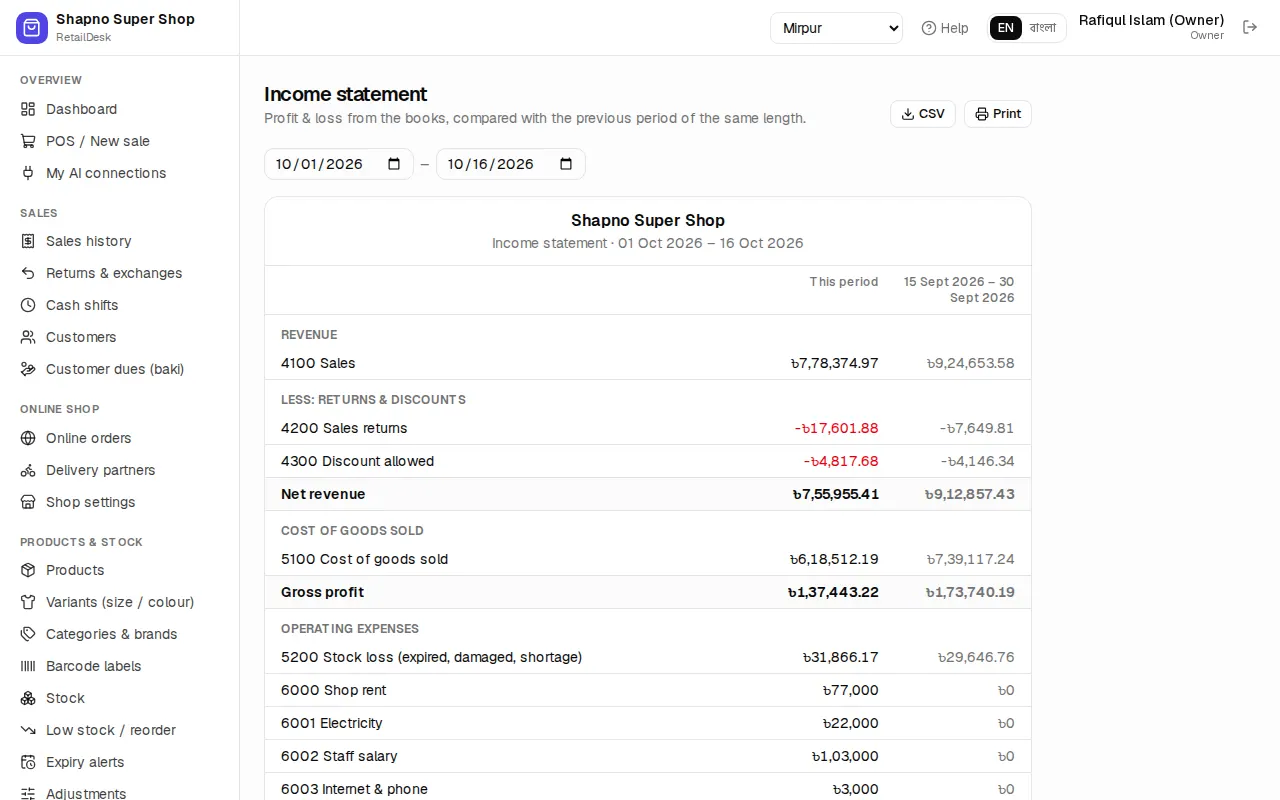This screenshot has height=800, width=1280.
Task: Download the CSV export
Action: coord(923,114)
